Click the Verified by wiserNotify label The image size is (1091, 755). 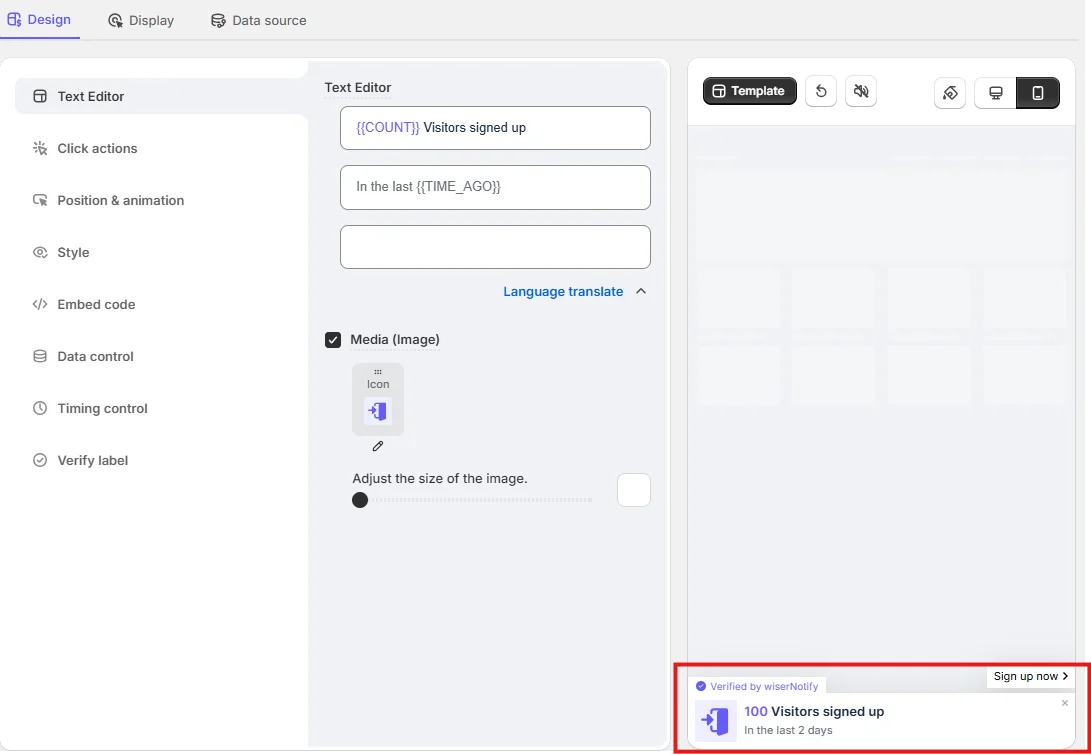click(x=757, y=686)
